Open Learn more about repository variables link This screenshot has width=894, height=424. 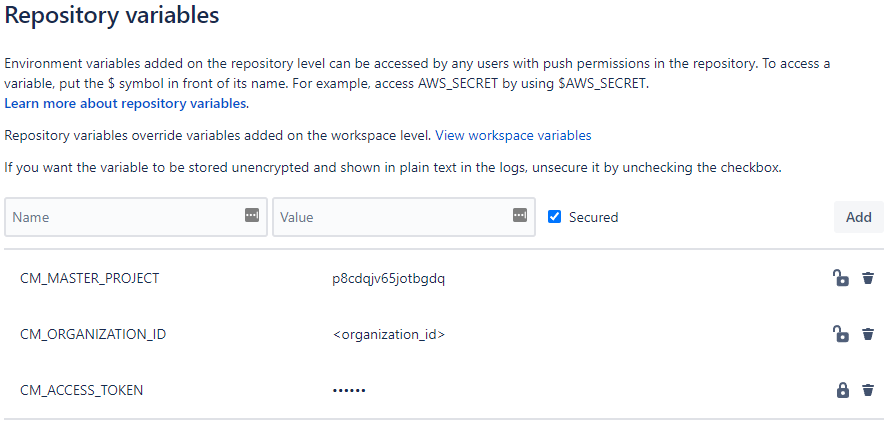tap(126, 103)
